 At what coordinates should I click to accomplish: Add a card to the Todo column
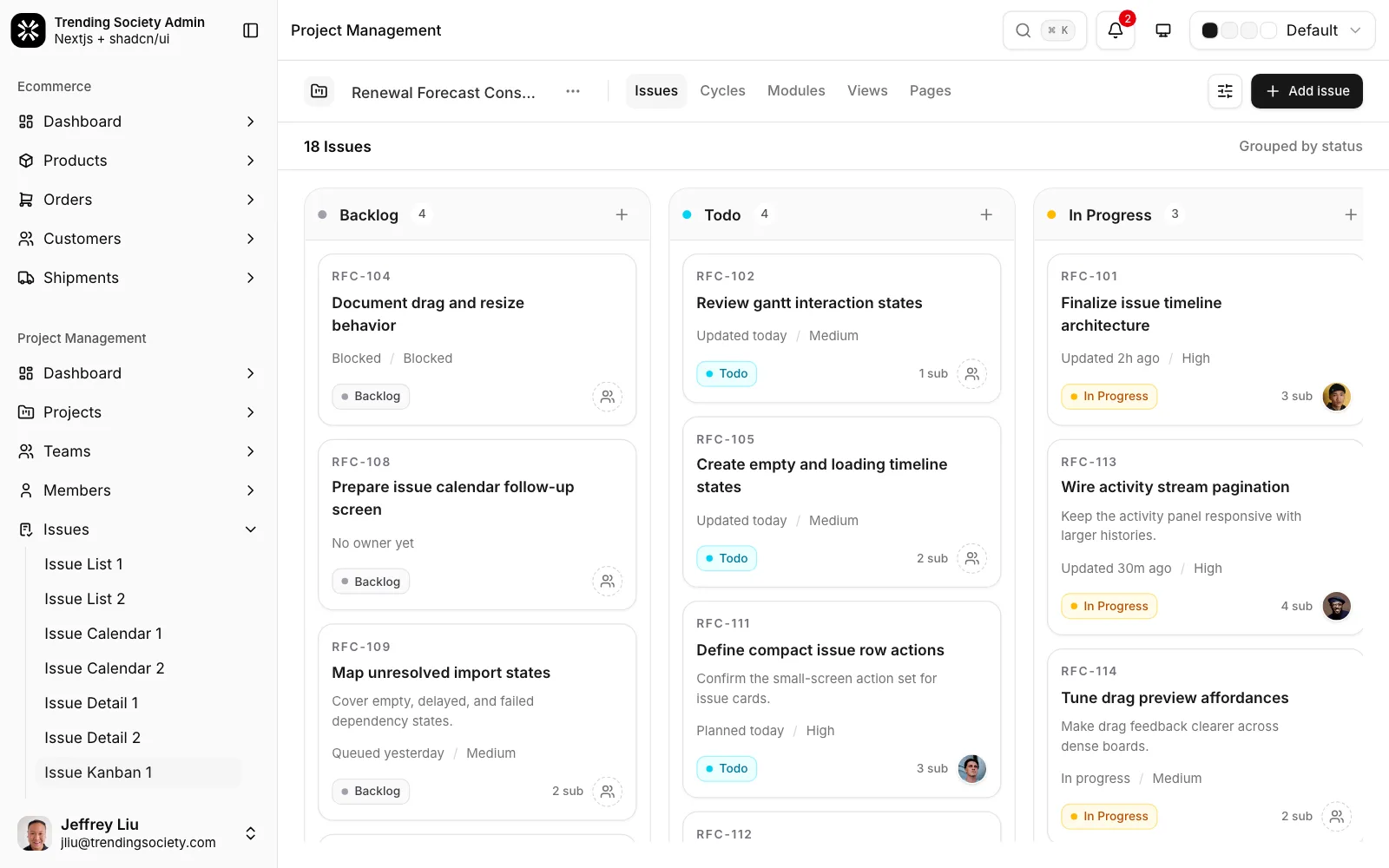(x=986, y=214)
